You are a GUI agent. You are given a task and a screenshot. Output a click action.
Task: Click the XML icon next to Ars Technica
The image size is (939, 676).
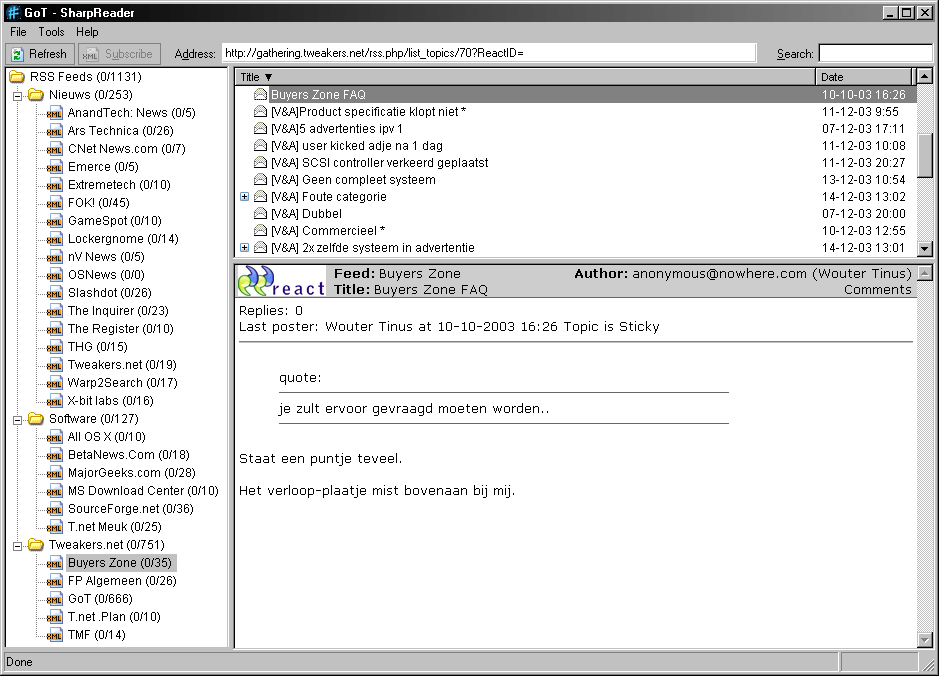pos(55,131)
